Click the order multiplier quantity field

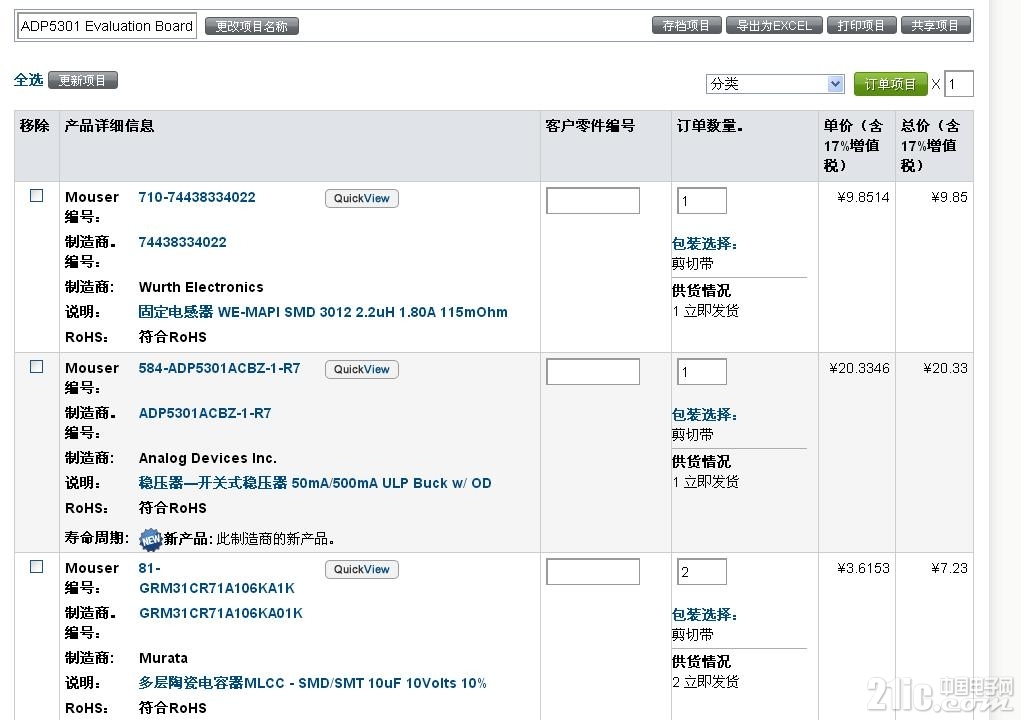click(x=958, y=84)
